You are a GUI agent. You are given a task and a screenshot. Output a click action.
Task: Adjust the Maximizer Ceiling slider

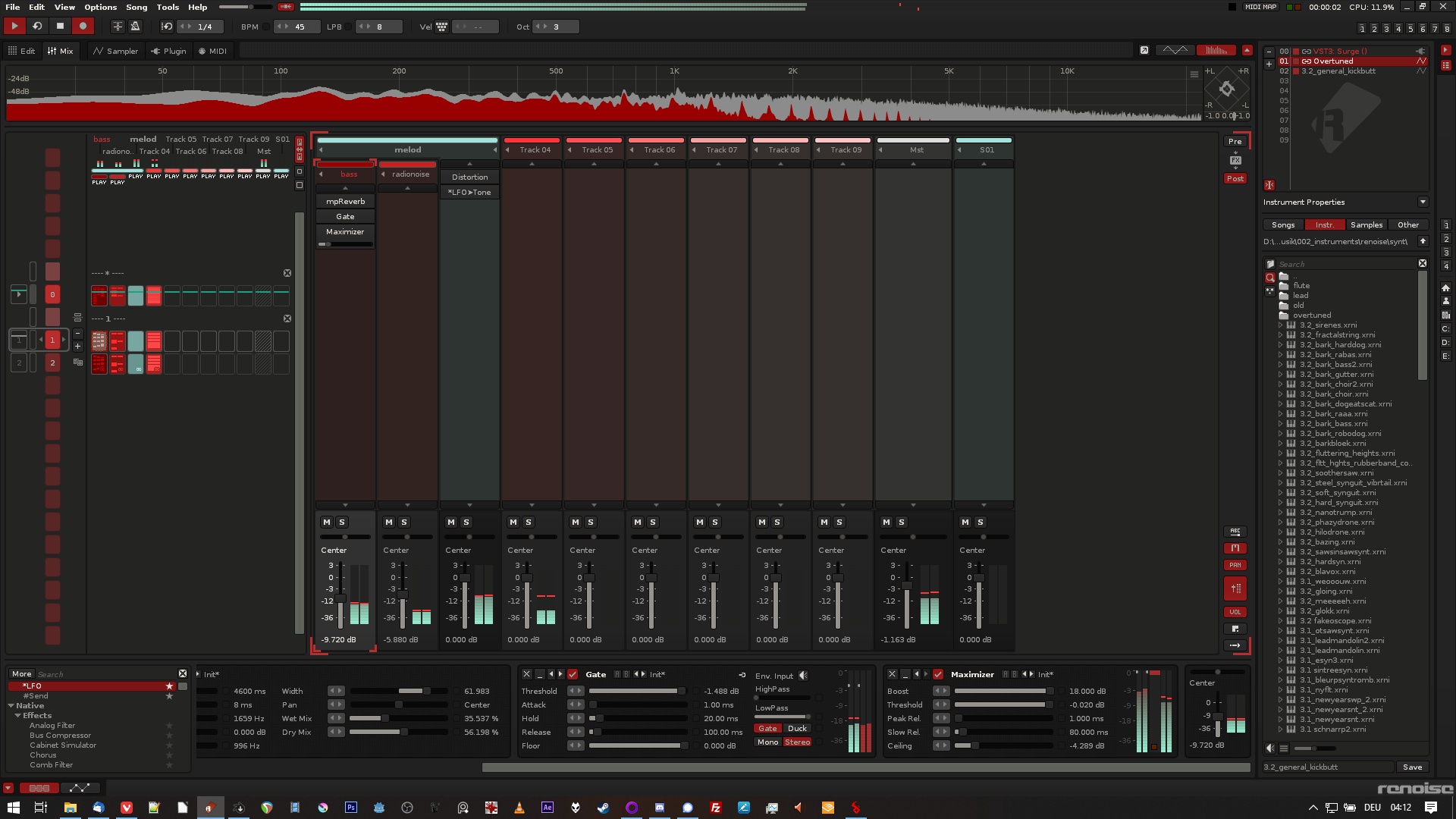(x=1003, y=745)
